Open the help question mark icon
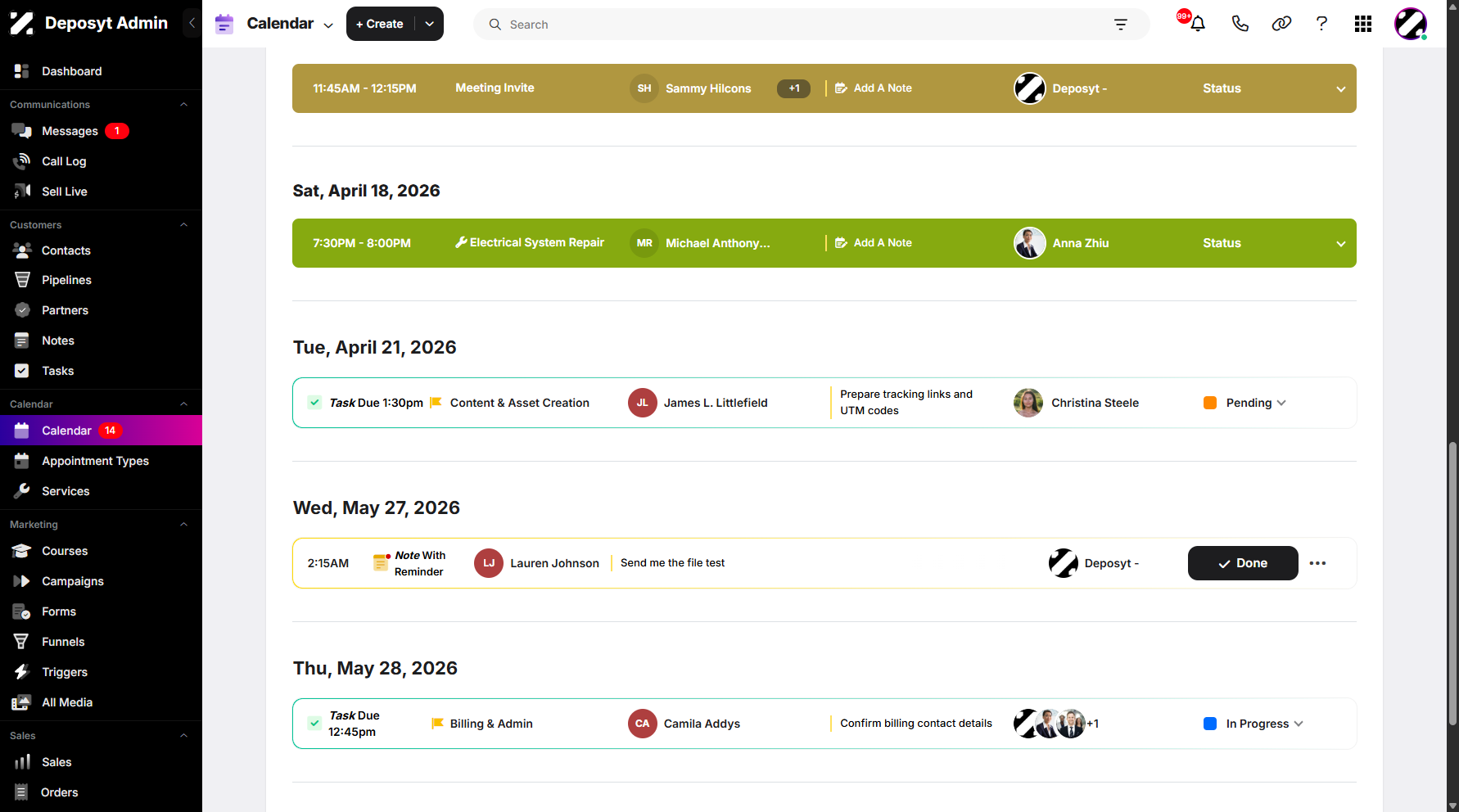Viewport: 1459px width, 812px height. (1321, 24)
